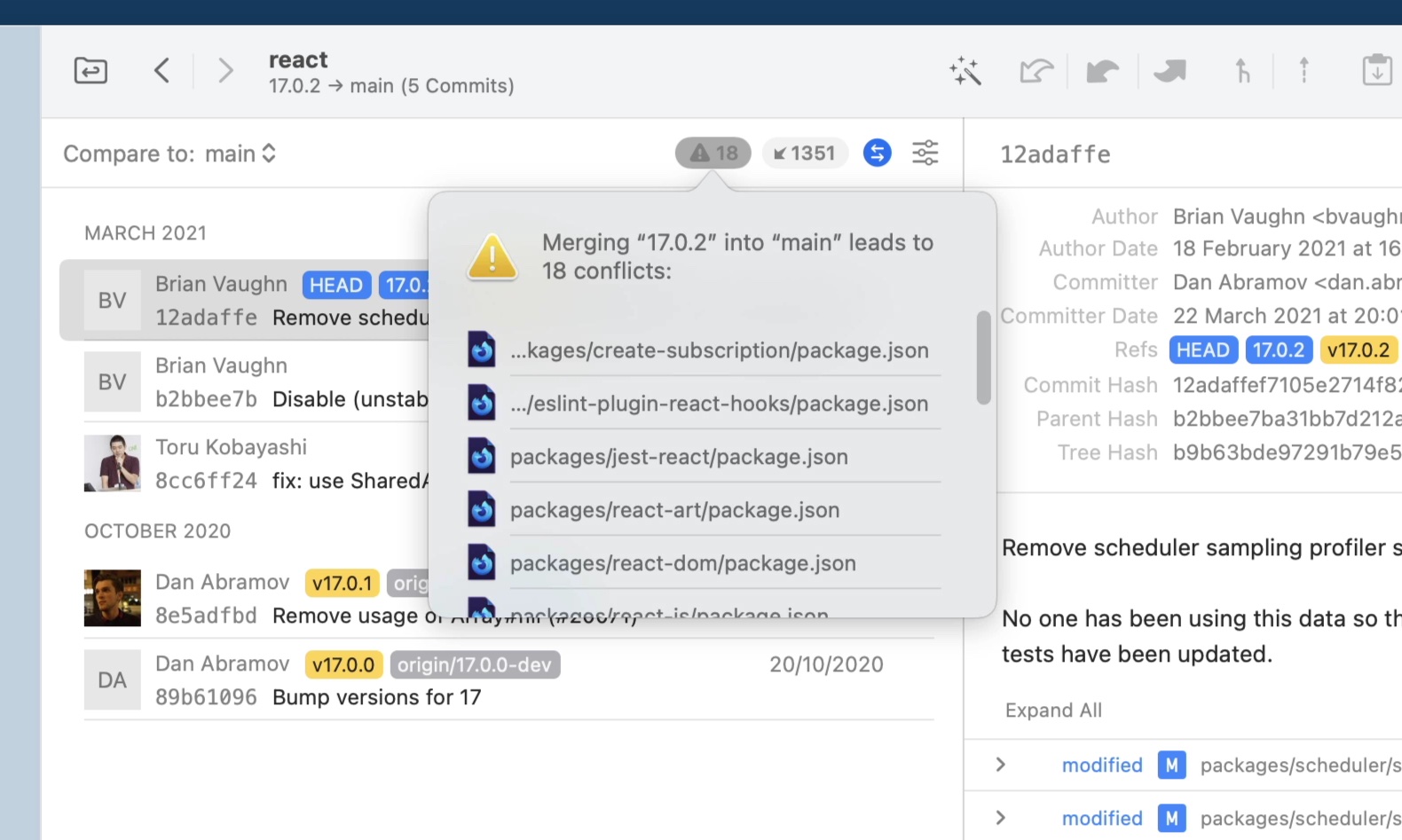
Task: Toggle the 1351 commits behind badge
Action: click(804, 153)
